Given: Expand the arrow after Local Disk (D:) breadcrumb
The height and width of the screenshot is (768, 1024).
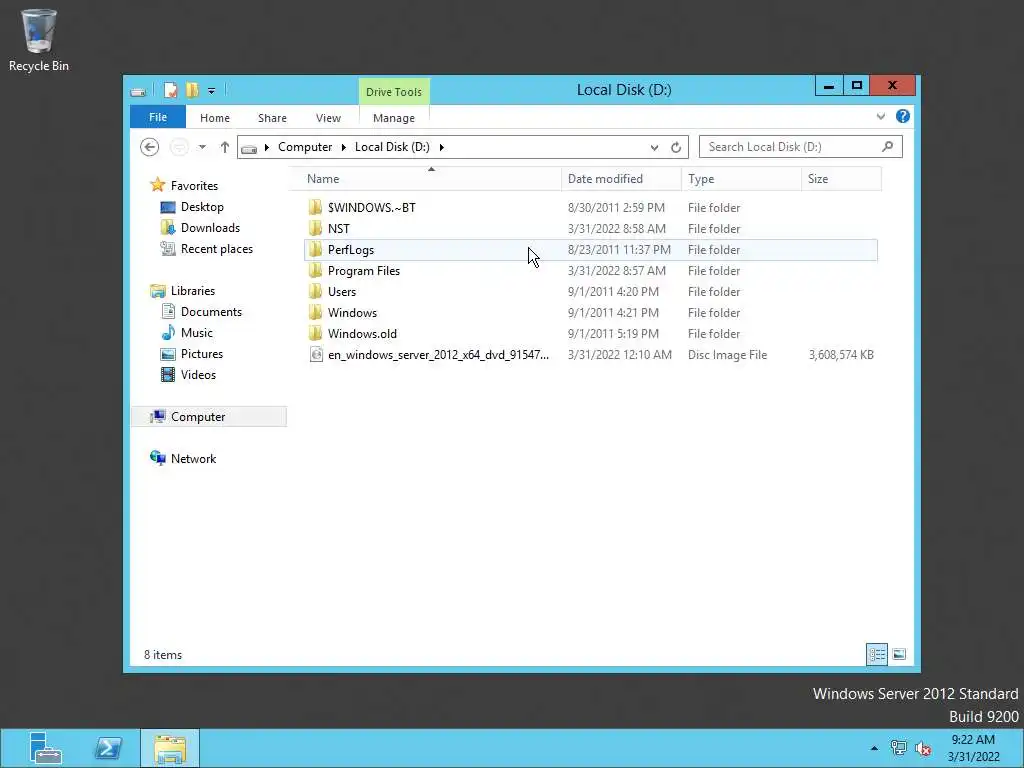Looking at the screenshot, I should coord(442,148).
